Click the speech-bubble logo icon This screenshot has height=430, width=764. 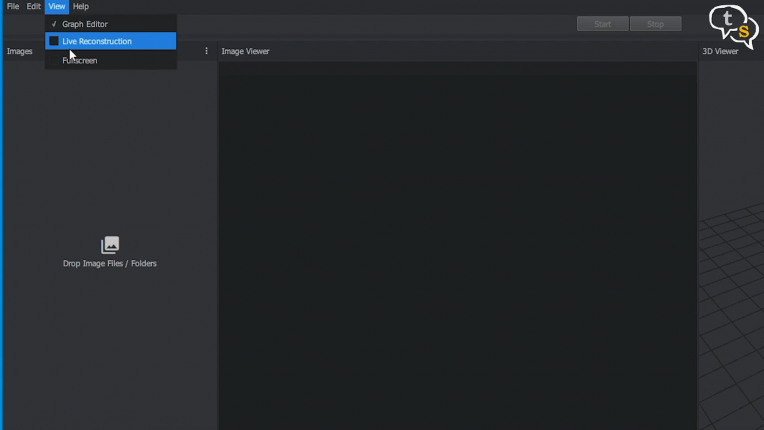[x=733, y=24]
